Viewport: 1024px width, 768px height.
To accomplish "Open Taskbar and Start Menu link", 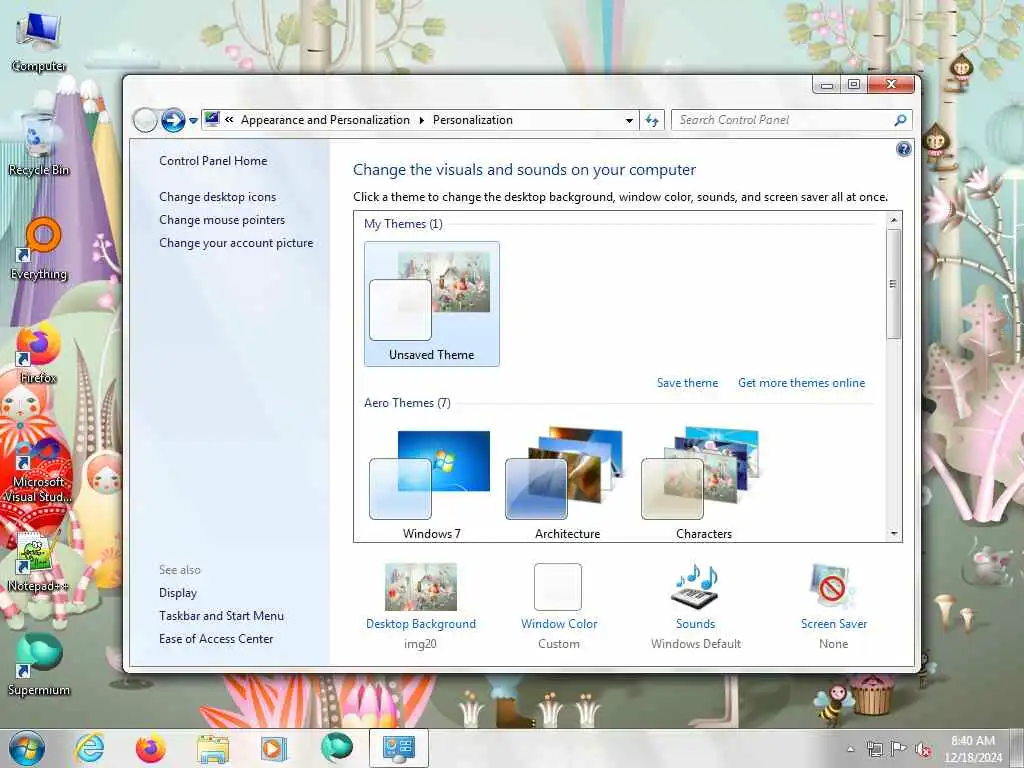I will (221, 616).
